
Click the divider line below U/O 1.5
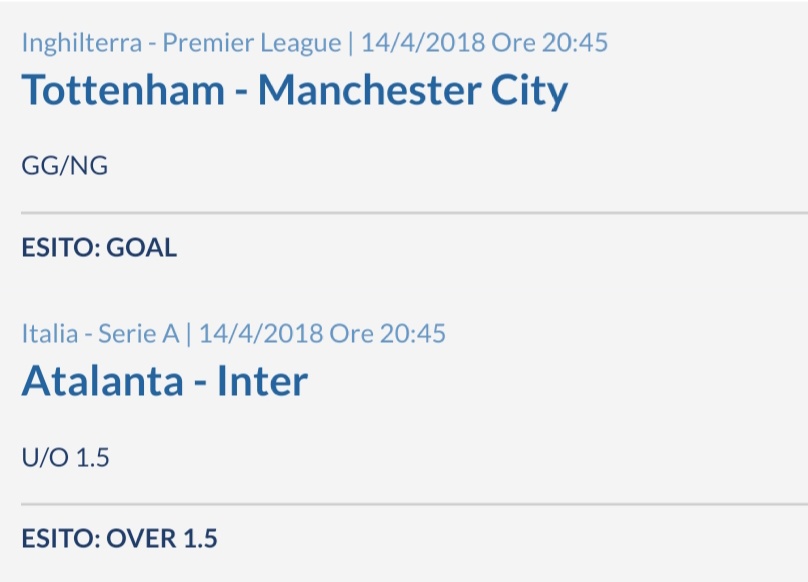point(414,504)
